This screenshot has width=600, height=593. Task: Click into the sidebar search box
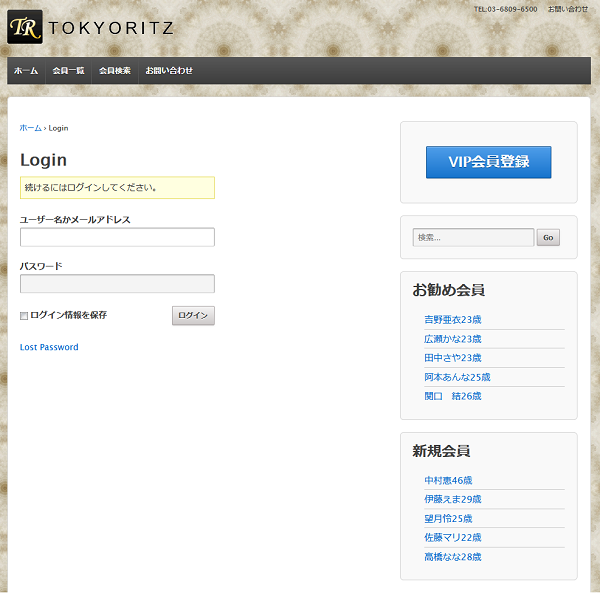coord(473,238)
